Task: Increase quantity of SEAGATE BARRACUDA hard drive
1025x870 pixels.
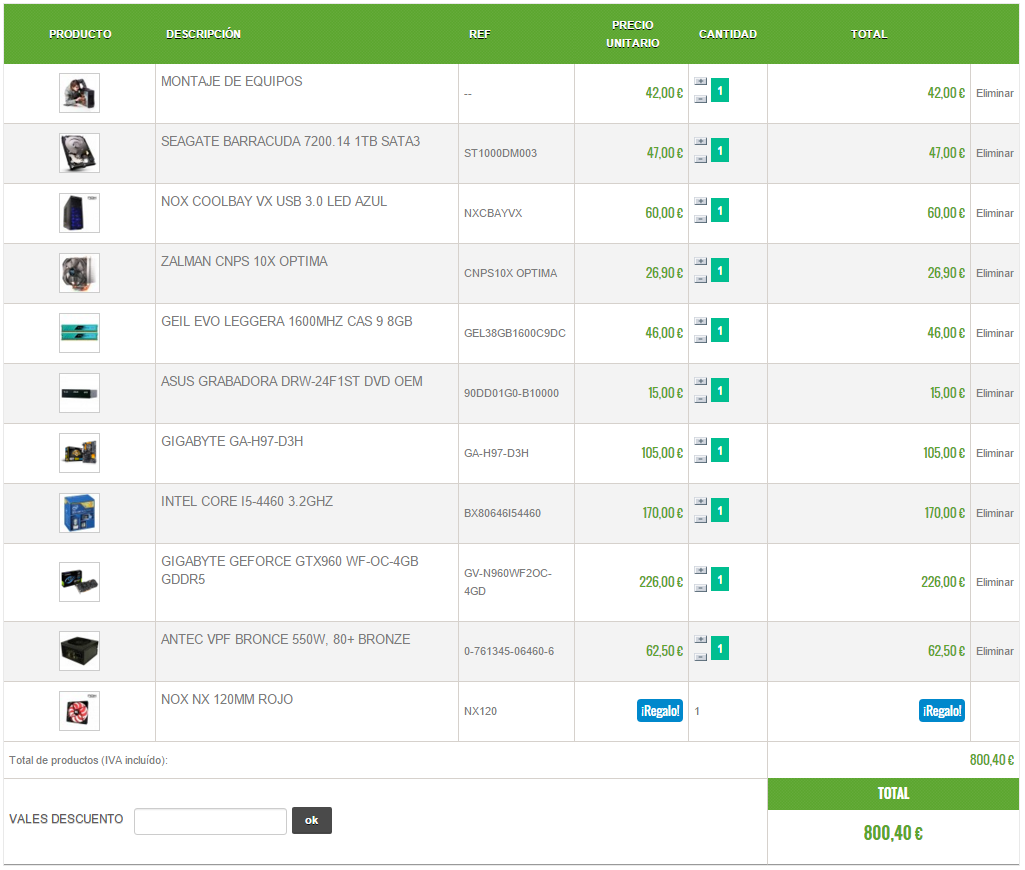Action: (701, 142)
